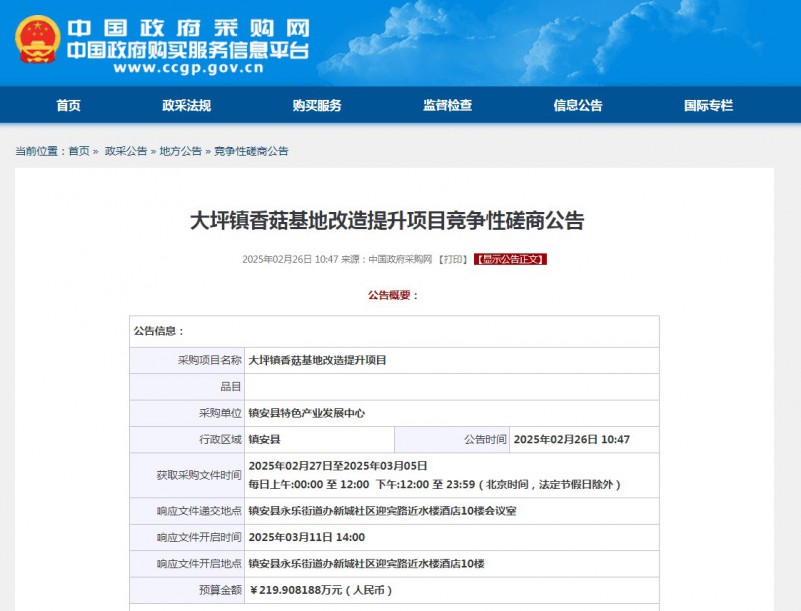Click the 中国政府采购网 site title banner
The height and width of the screenshot is (611, 801).
[189, 28]
